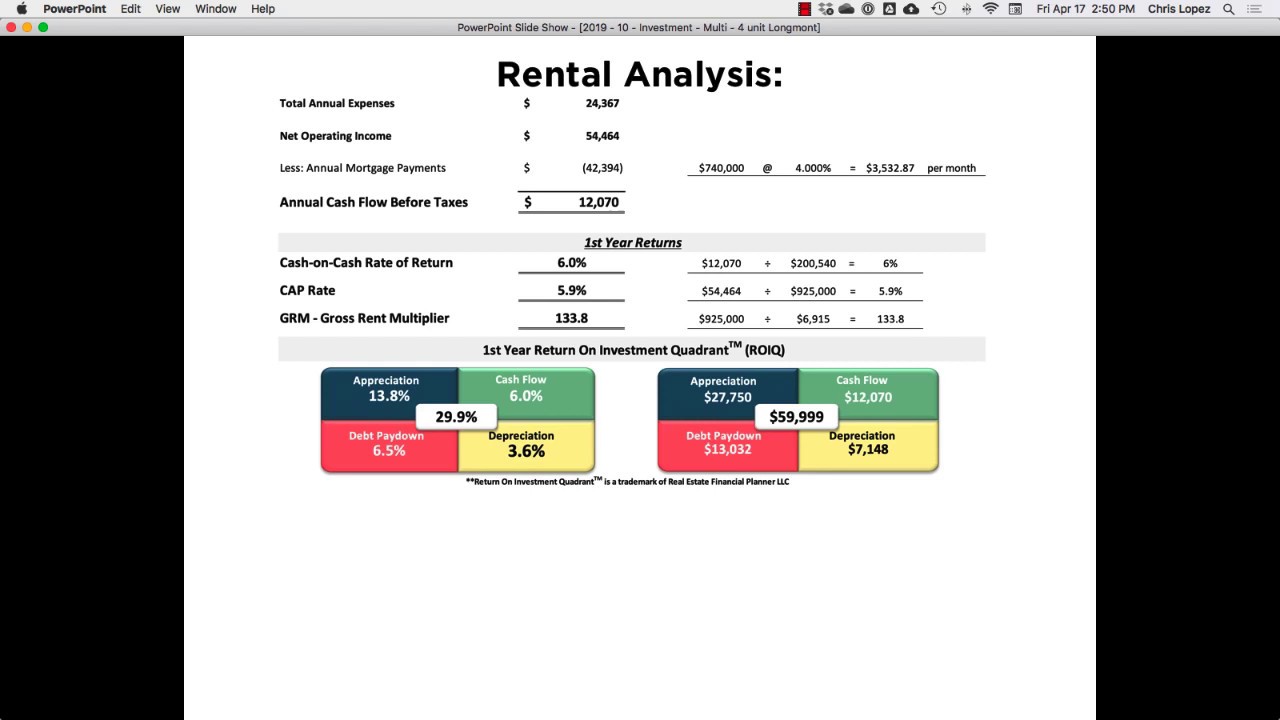Click the 5.9% underlined CAP rate value

pos(572,290)
